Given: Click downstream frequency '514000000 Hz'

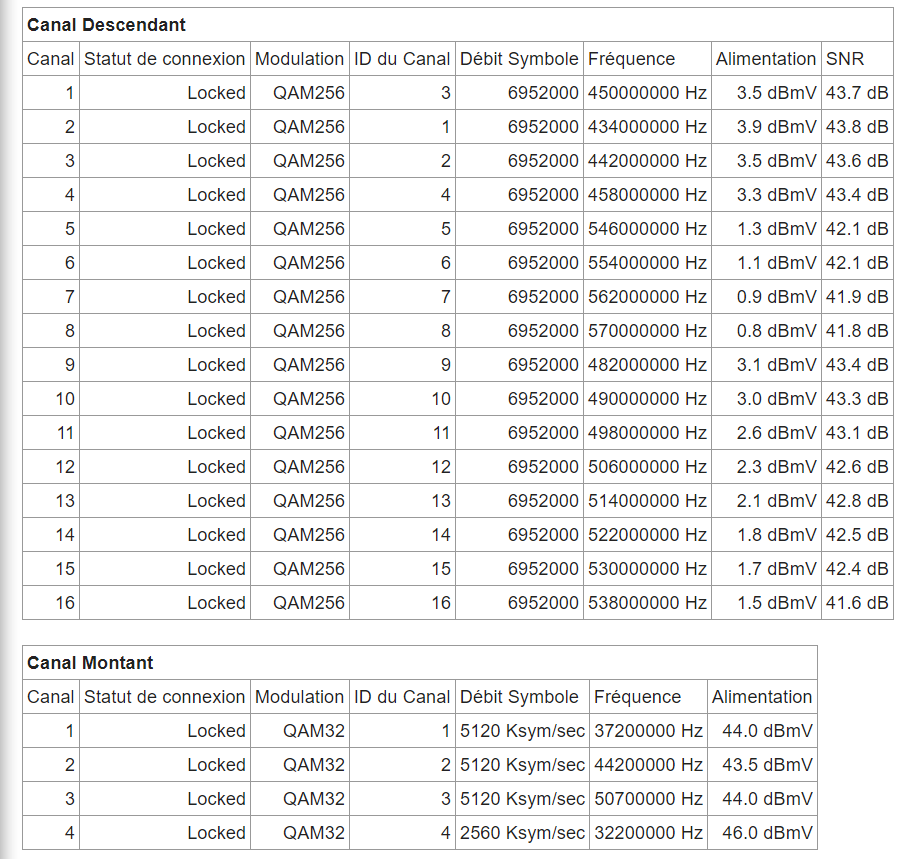Looking at the screenshot, I should tap(647, 501).
